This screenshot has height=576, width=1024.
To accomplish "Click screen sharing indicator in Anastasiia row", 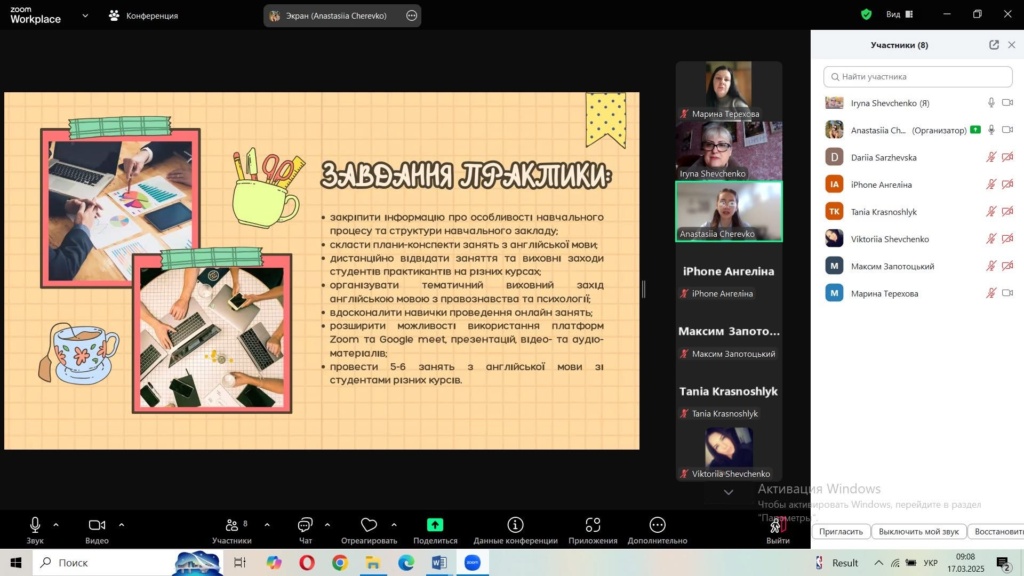I will coord(976,130).
